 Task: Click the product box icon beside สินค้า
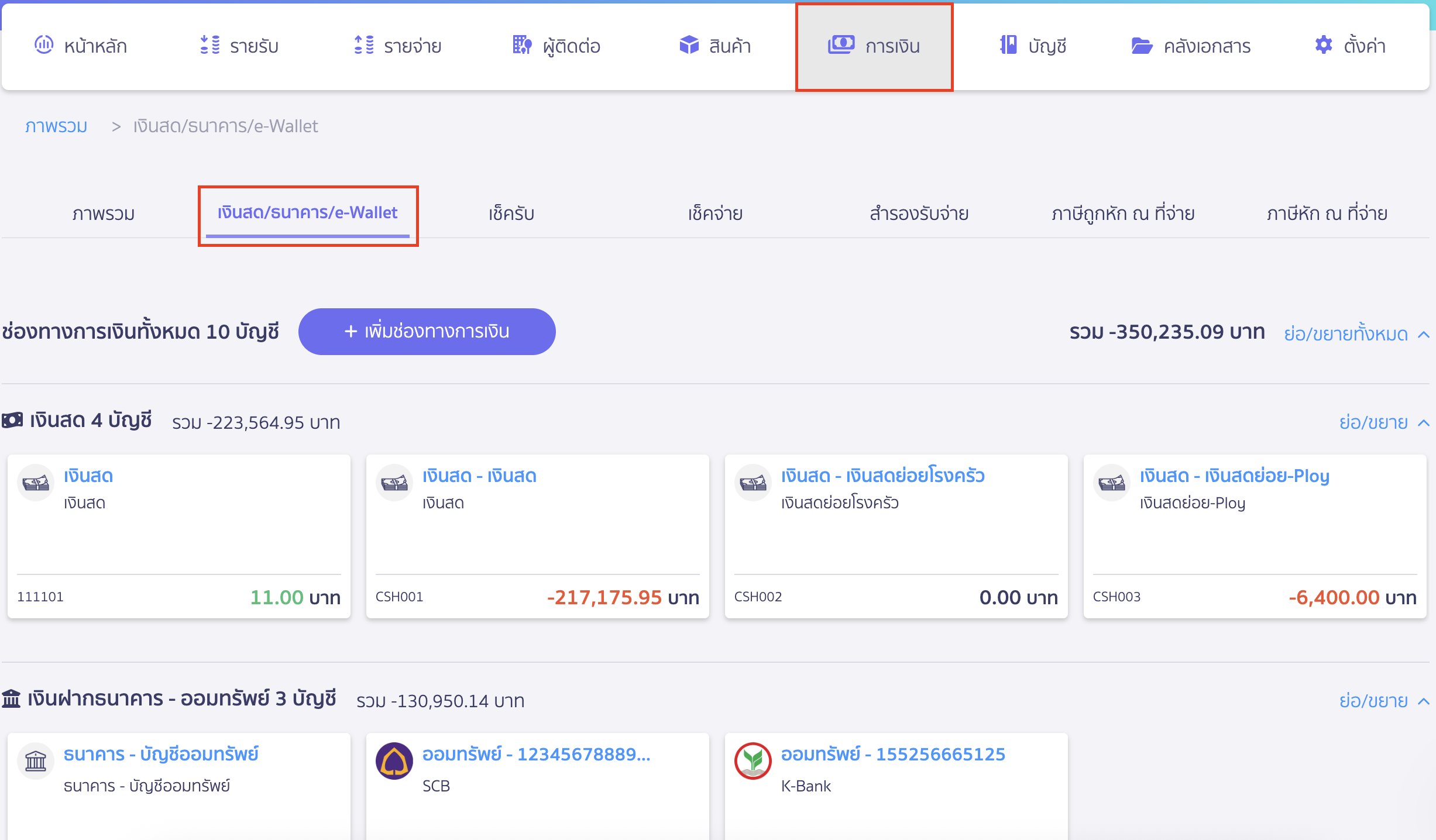[689, 45]
